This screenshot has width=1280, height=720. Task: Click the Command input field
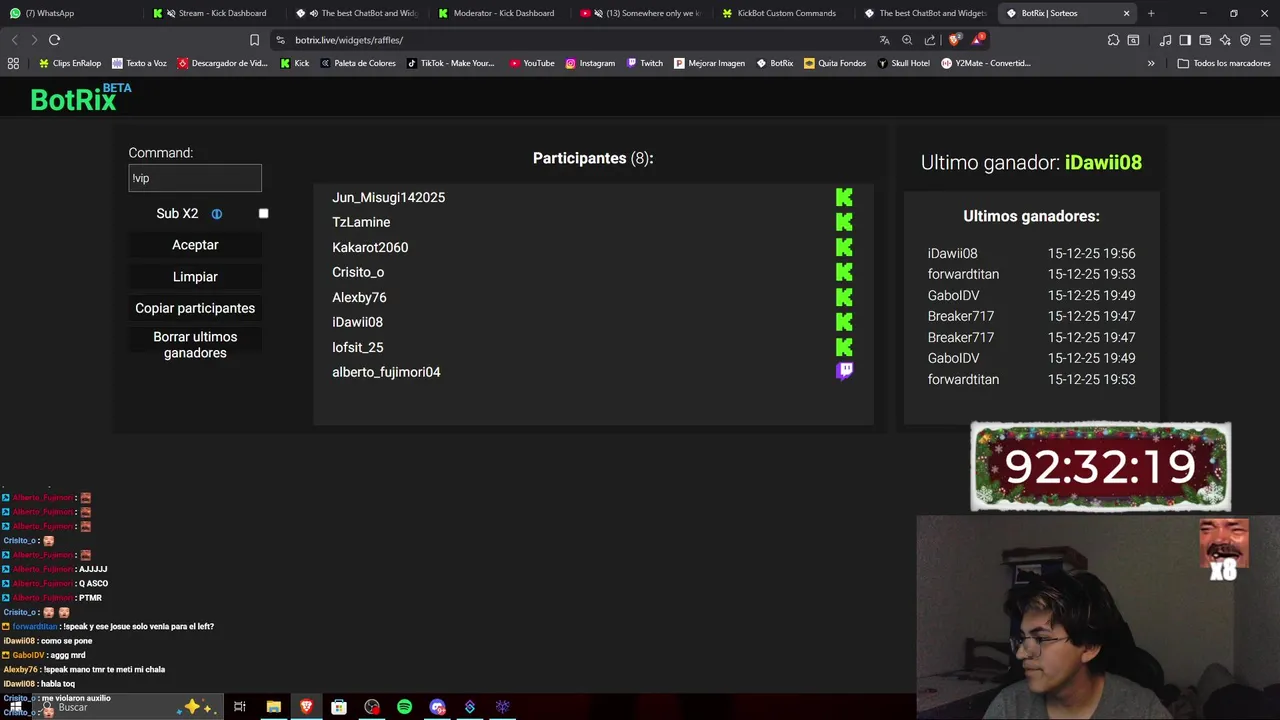[195, 178]
